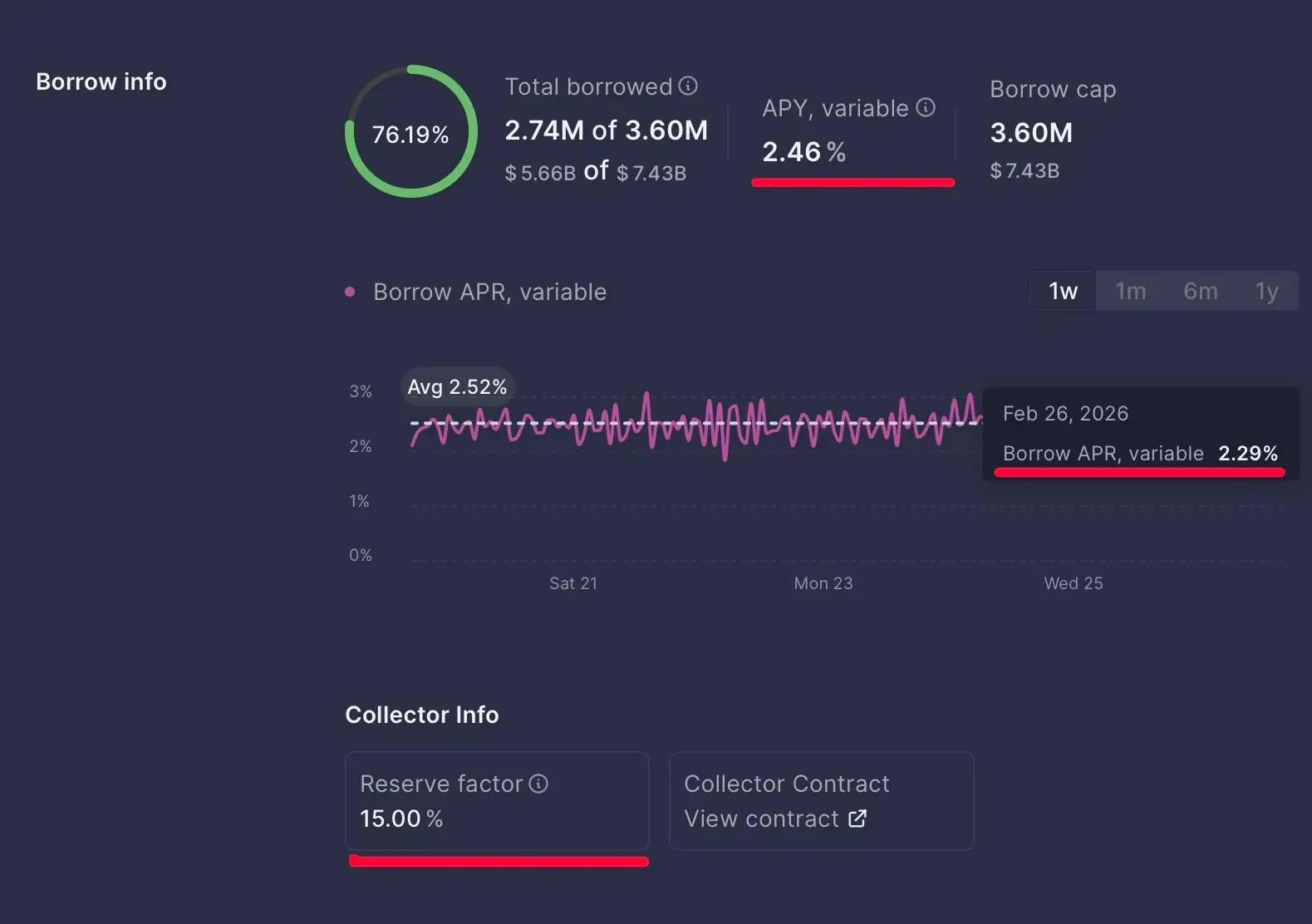Image resolution: width=1312 pixels, height=924 pixels.
Task: Click the pink Borrow APR legend dot
Action: pyautogui.click(x=350, y=292)
